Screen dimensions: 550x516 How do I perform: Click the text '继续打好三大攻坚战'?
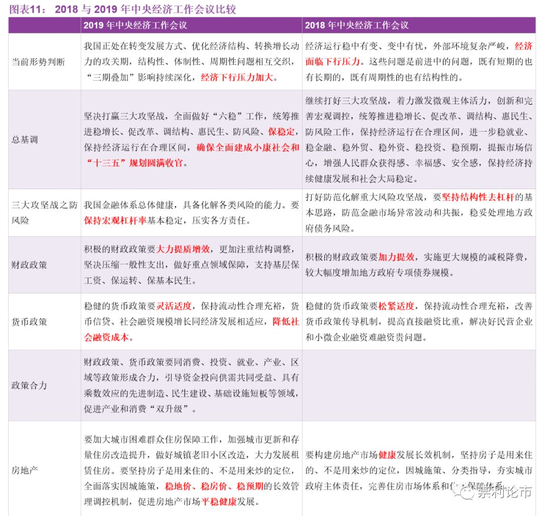(346, 101)
